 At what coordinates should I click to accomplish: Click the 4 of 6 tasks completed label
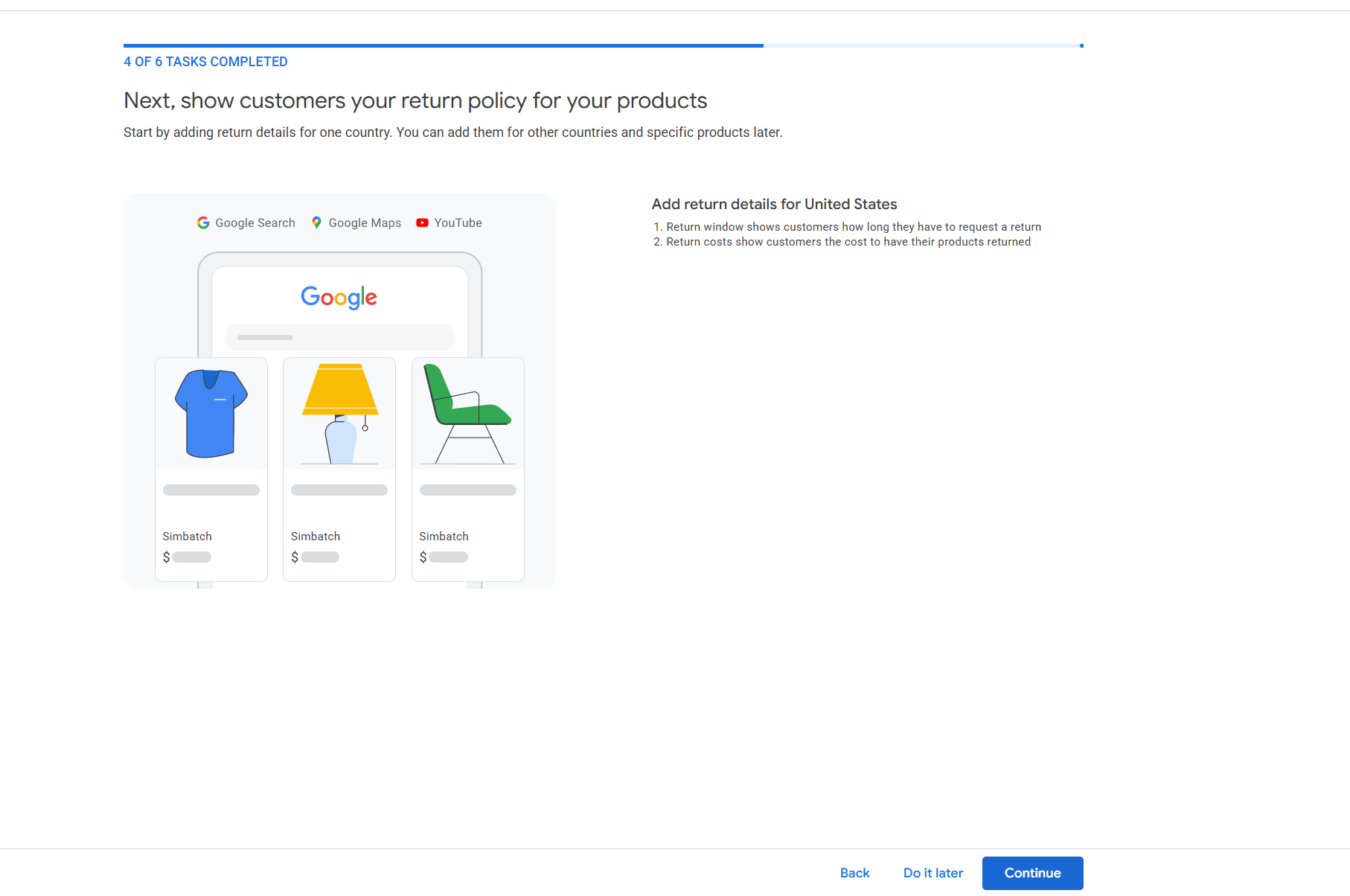coord(205,62)
